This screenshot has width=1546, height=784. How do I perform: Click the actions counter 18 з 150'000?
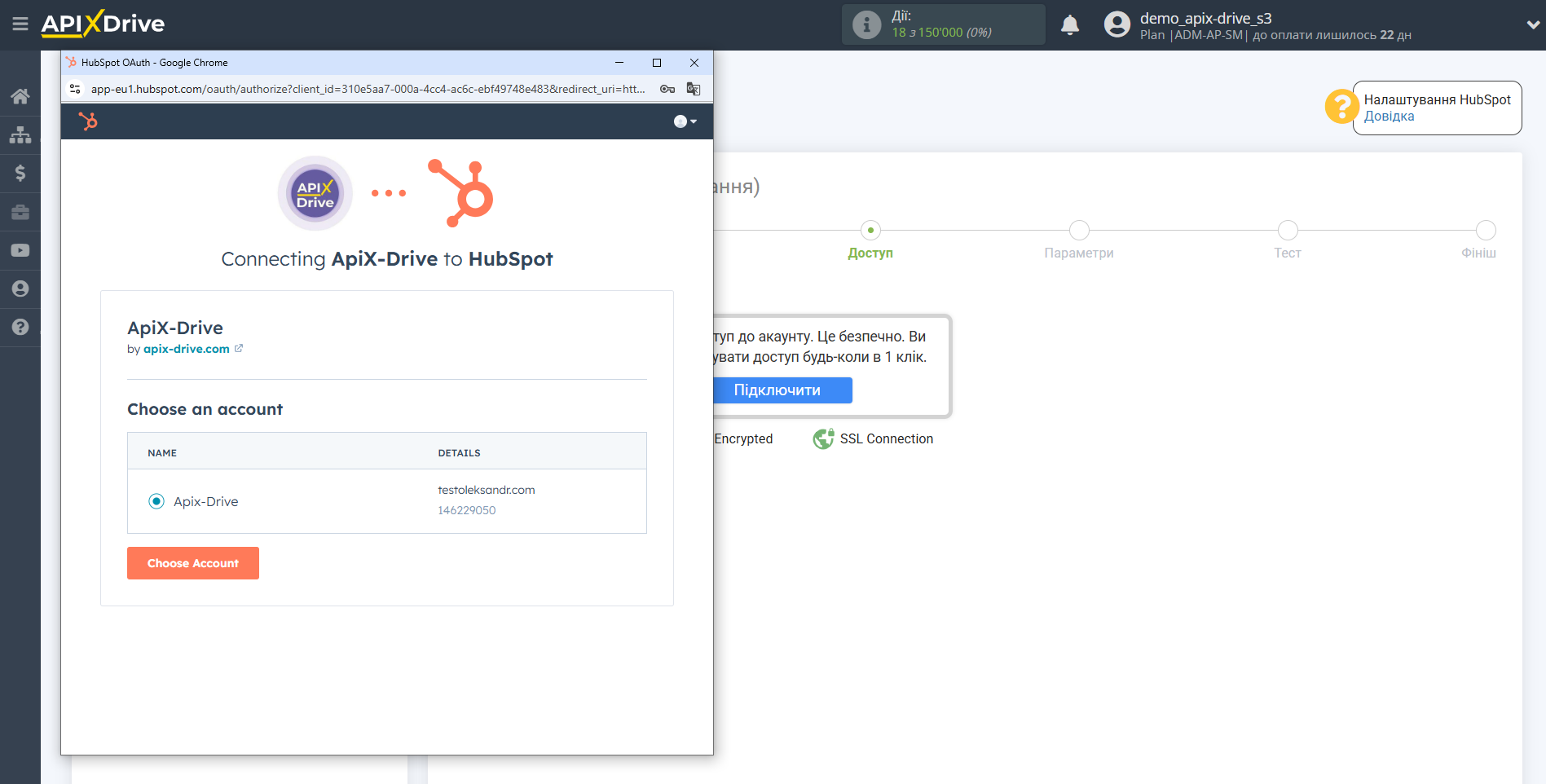(941, 33)
